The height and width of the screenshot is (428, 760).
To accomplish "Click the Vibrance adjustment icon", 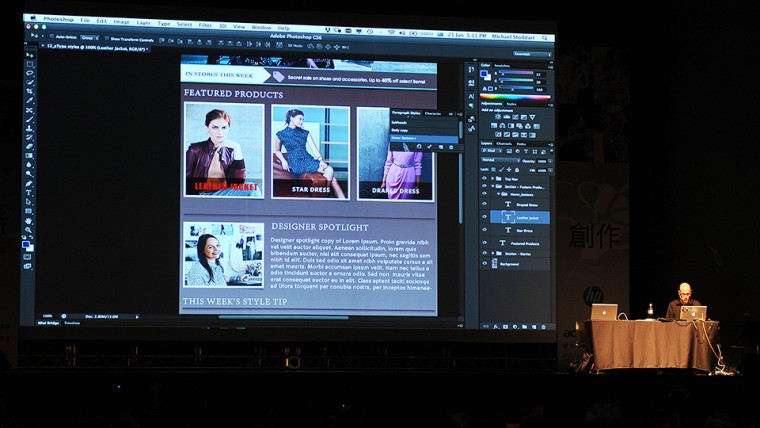I will point(533,117).
